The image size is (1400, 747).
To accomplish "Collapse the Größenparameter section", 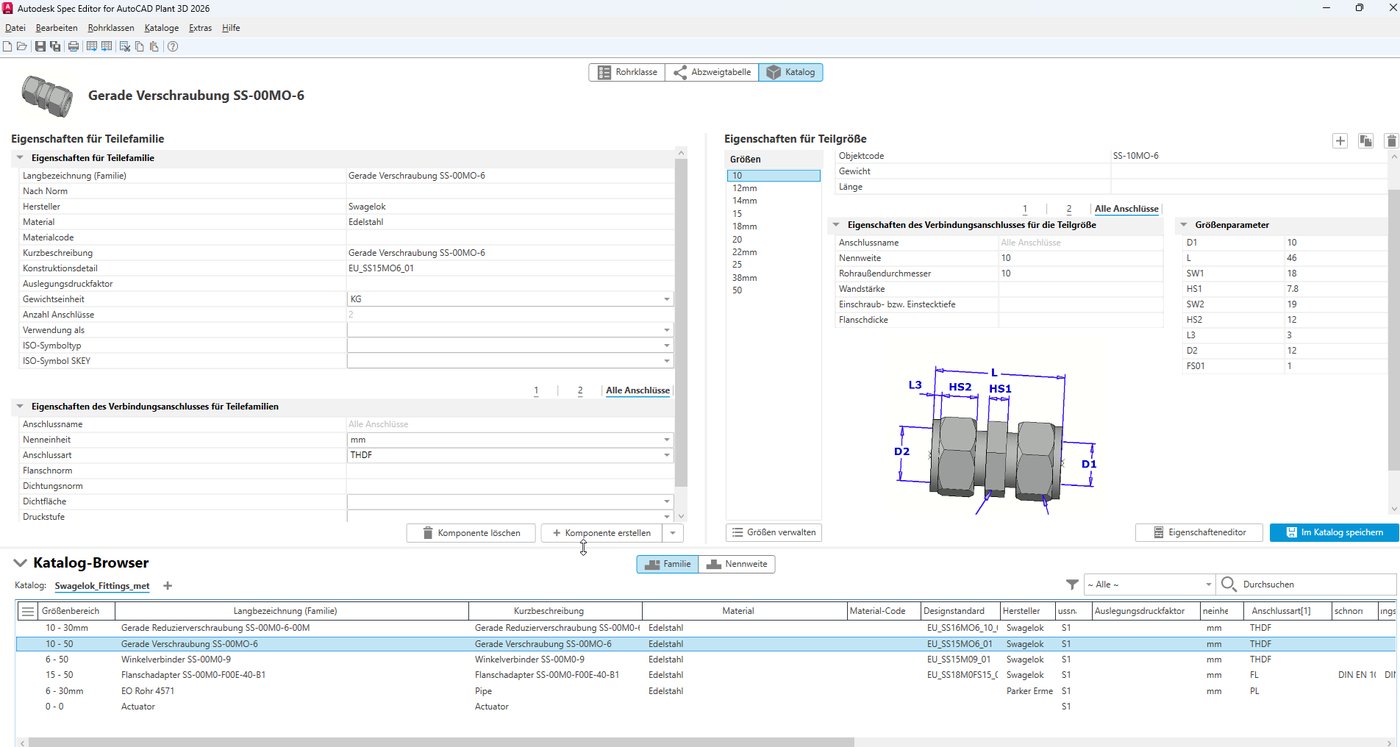I will click(1184, 225).
